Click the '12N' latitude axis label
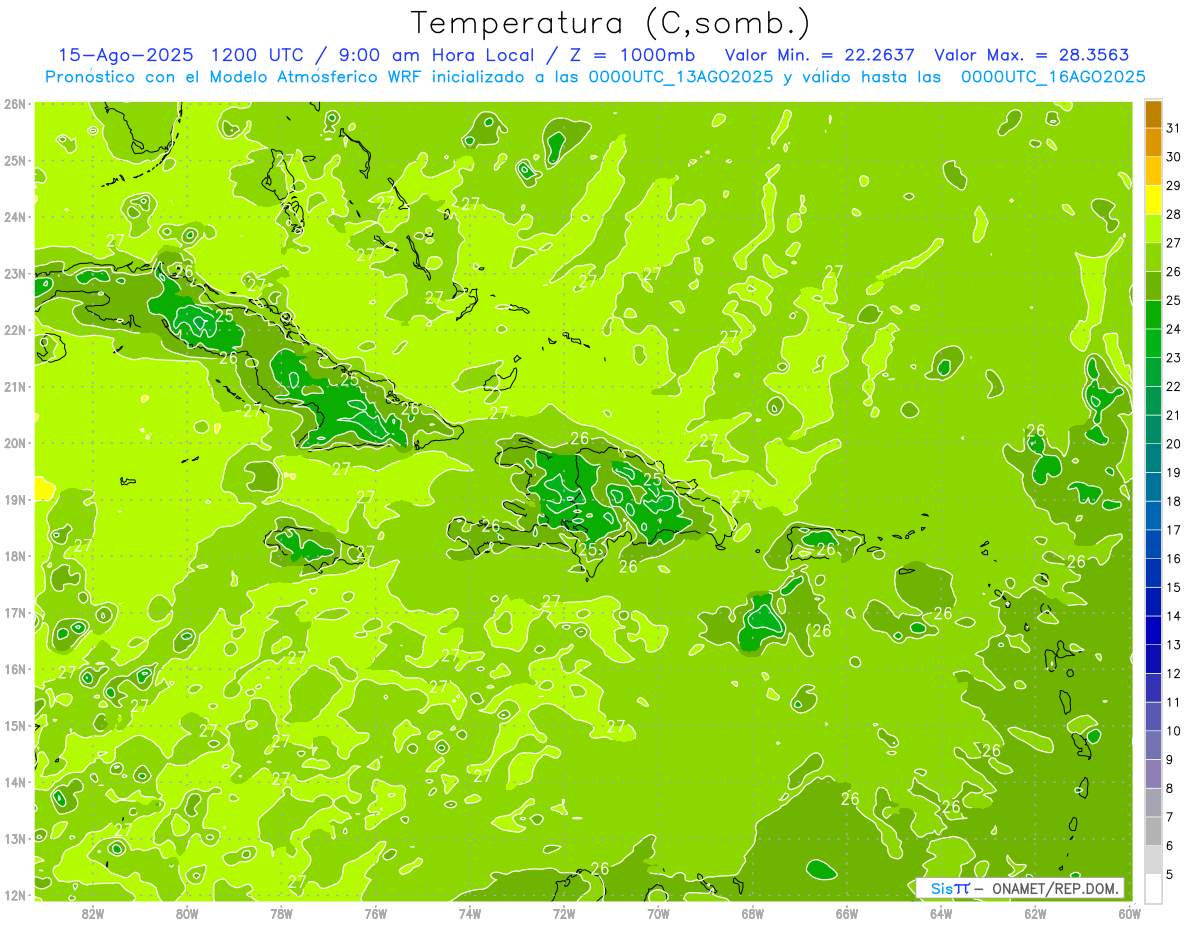Viewport: 1200px width, 927px height. [14, 895]
